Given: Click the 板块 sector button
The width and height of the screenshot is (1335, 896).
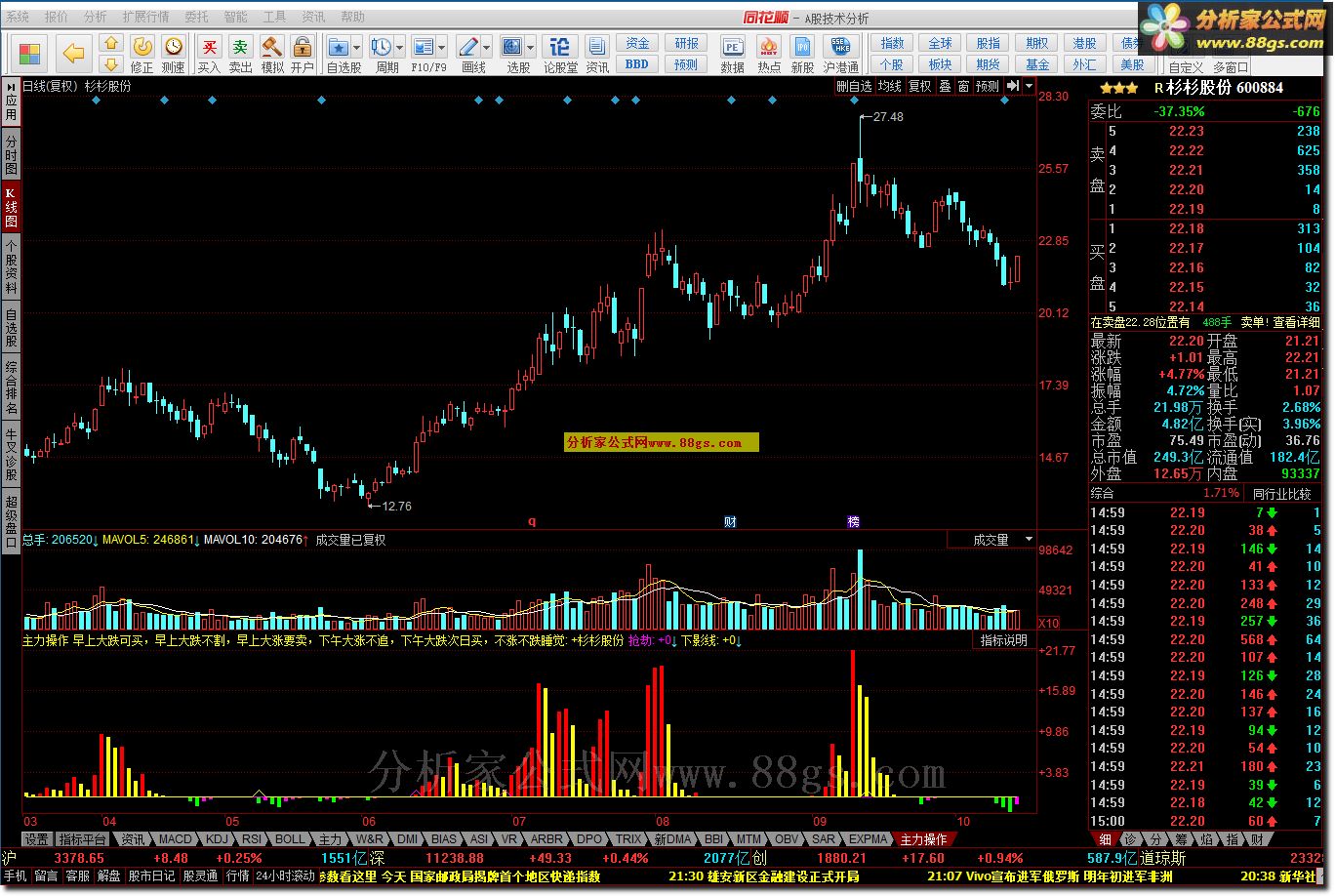Looking at the screenshot, I should (x=940, y=64).
